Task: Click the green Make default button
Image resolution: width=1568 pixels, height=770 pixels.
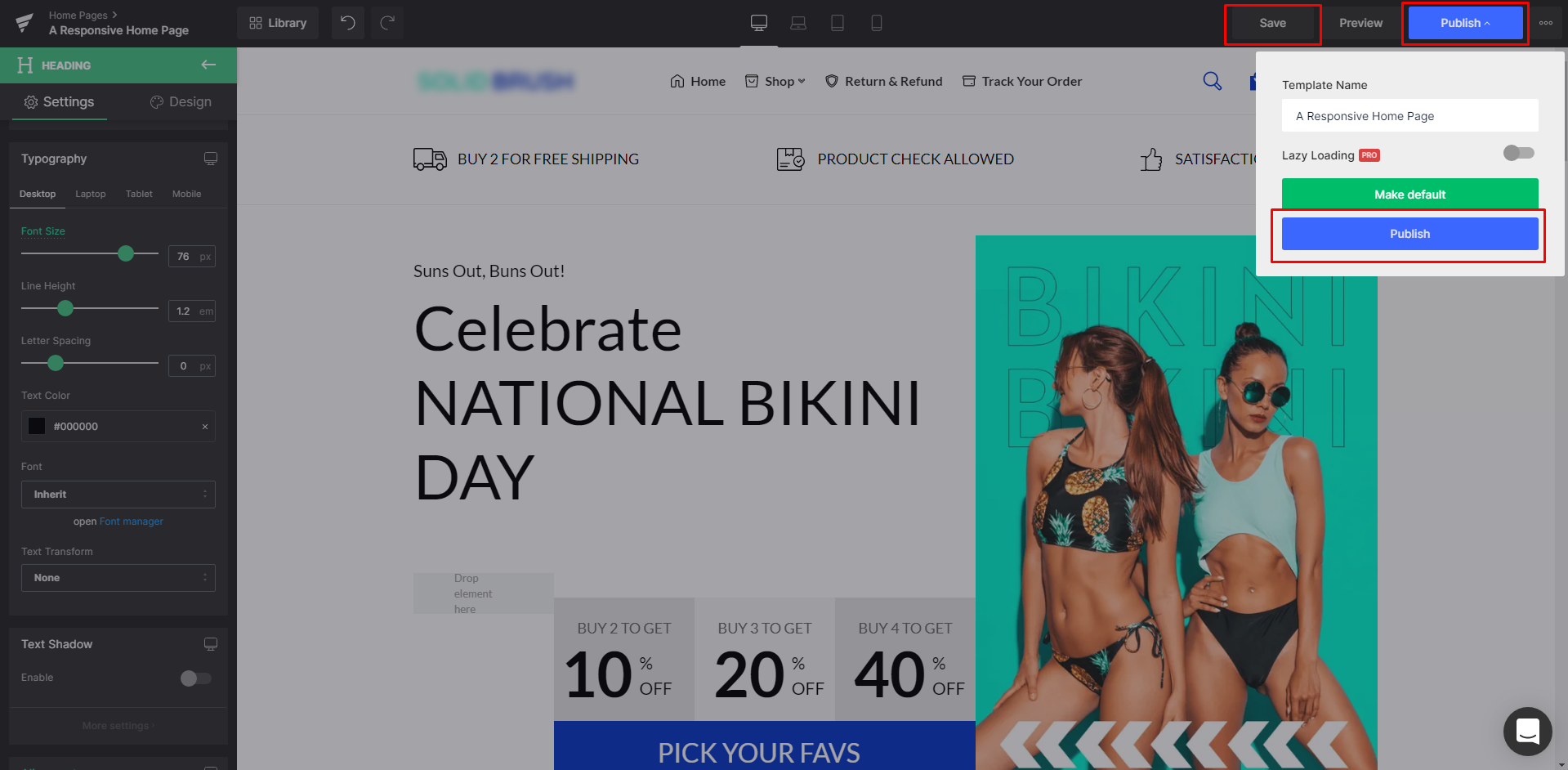Action: 1409,194
